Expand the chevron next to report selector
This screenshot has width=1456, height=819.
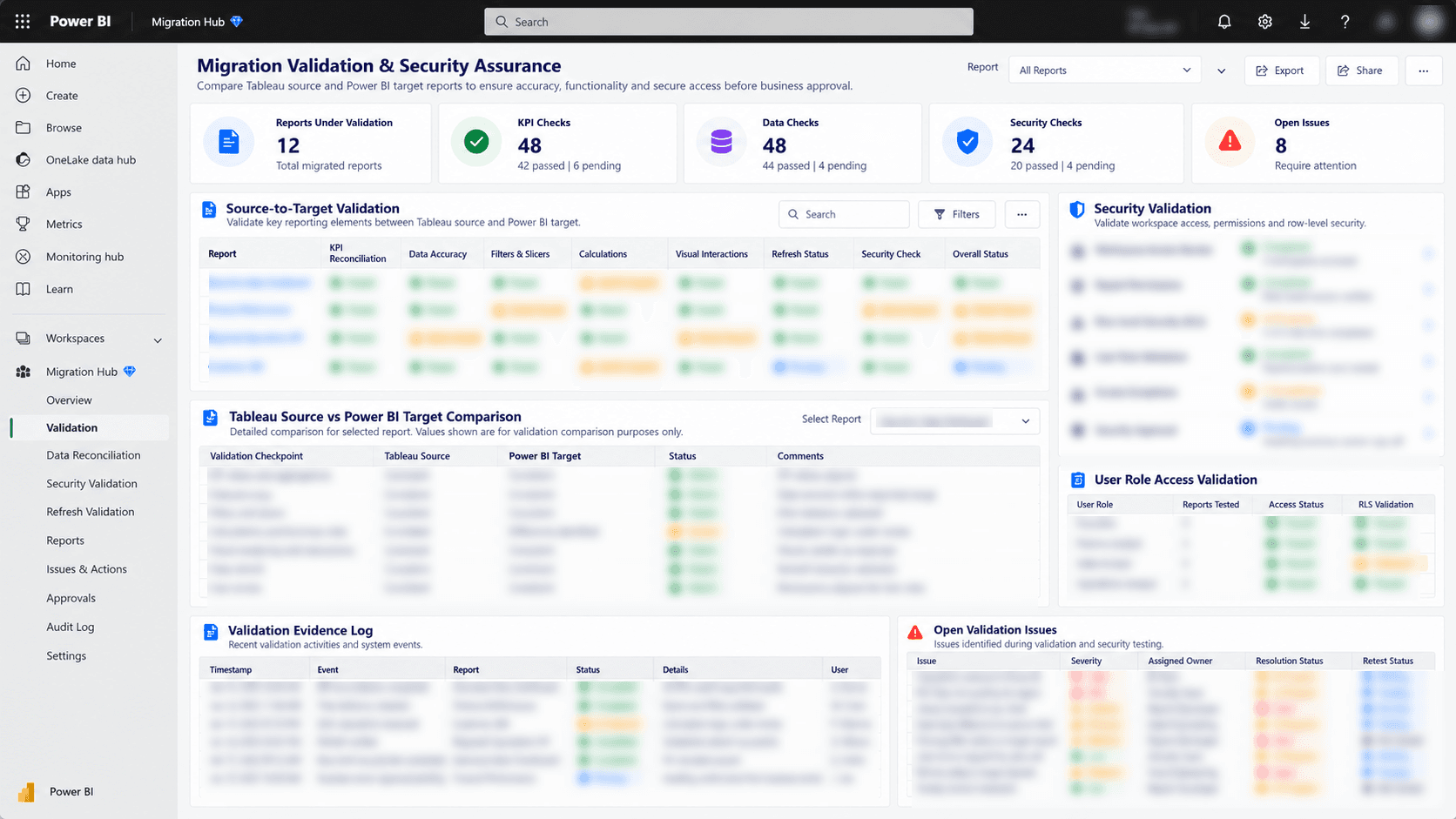(1222, 70)
